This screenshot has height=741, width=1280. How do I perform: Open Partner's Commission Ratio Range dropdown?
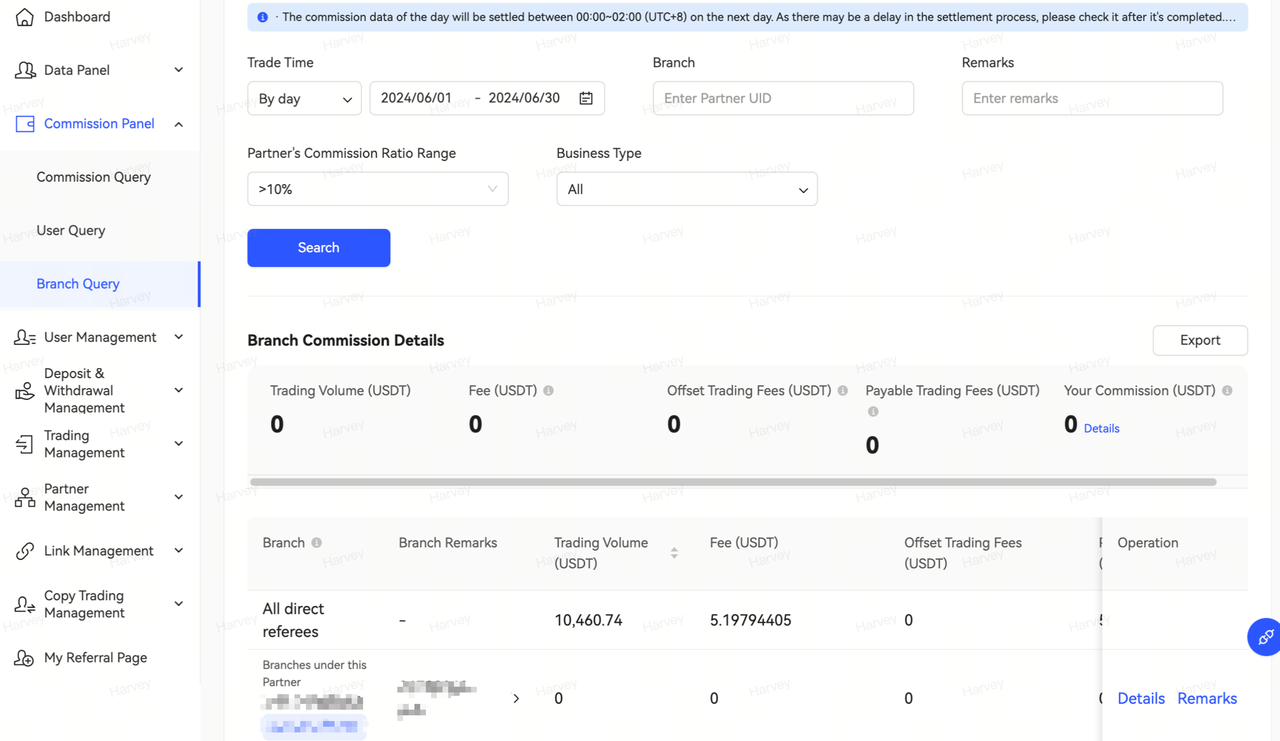click(377, 189)
